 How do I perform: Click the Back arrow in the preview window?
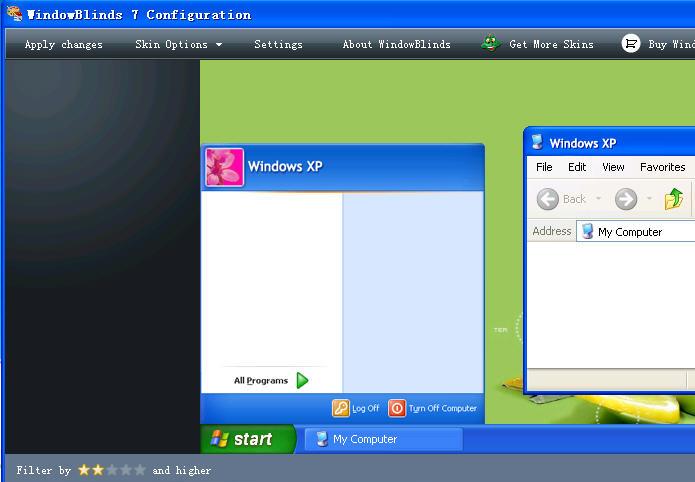click(x=548, y=199)
